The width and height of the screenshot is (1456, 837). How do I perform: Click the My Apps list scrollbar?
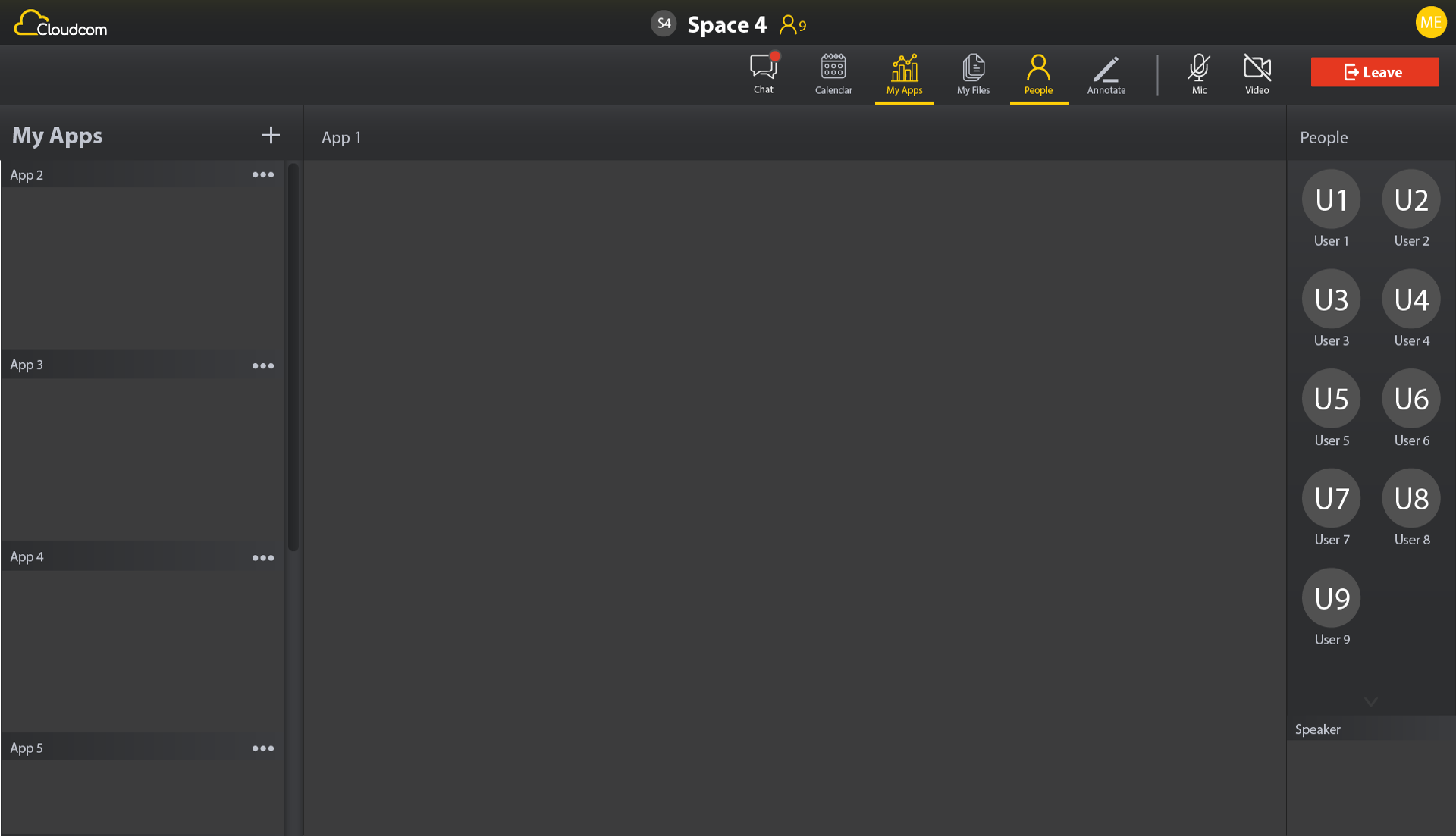[293, 356]
